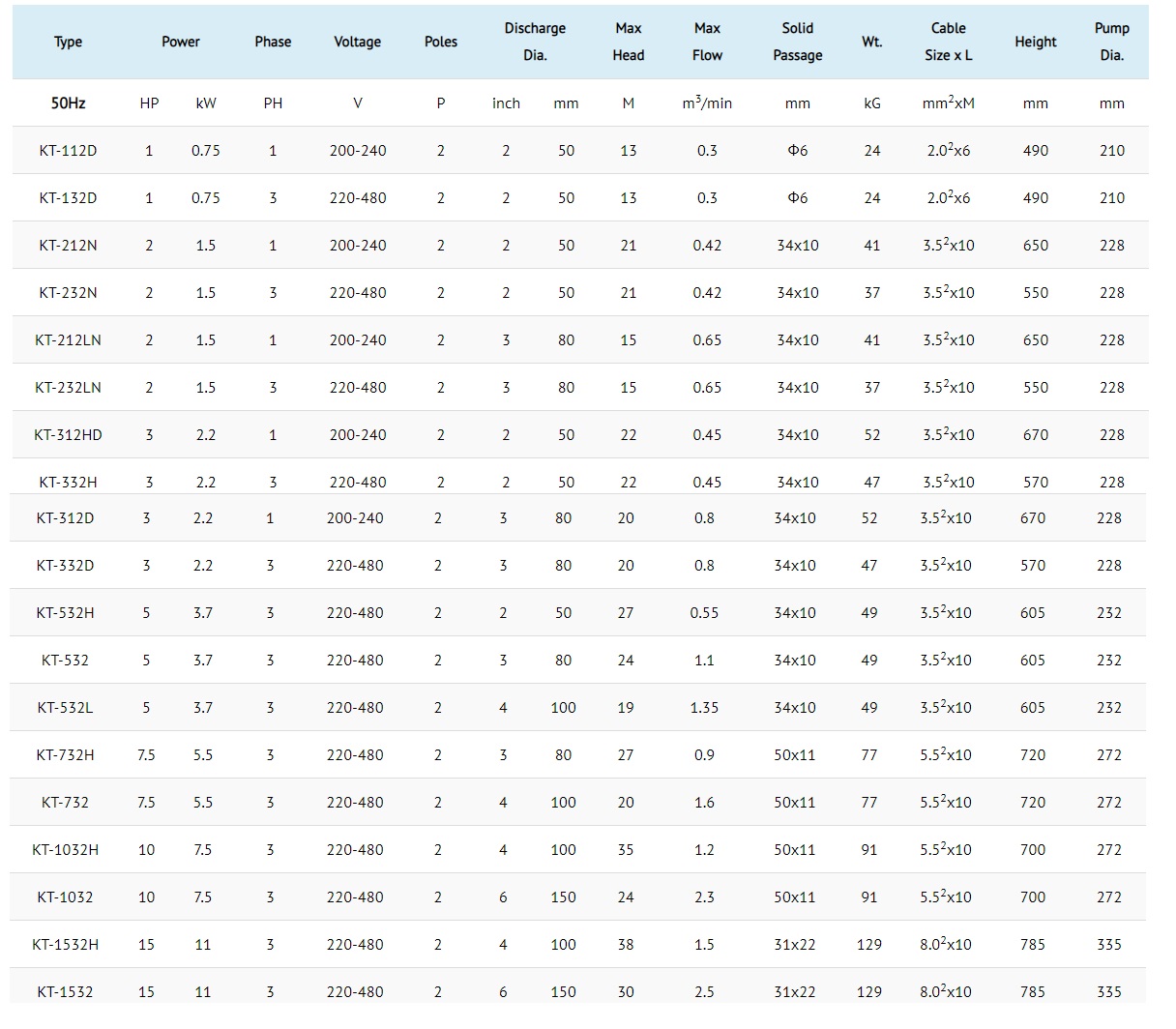Image resolution: width=1176 pixels, height=1029 pixels.
Task: Click the Voltage column header
Action: pos(358,42)
